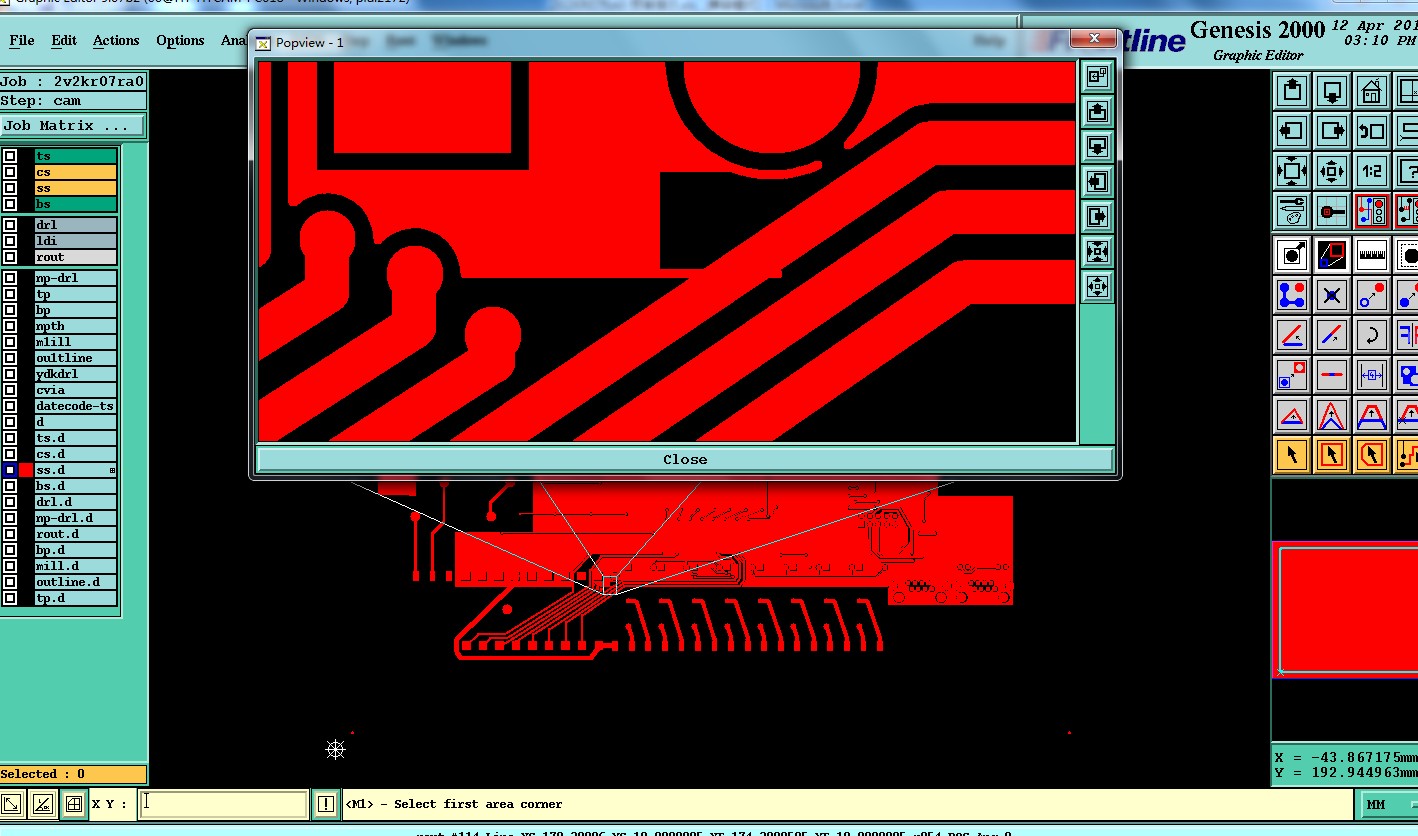Select the dimension spacing tool icon

(x=1372, y=375)
